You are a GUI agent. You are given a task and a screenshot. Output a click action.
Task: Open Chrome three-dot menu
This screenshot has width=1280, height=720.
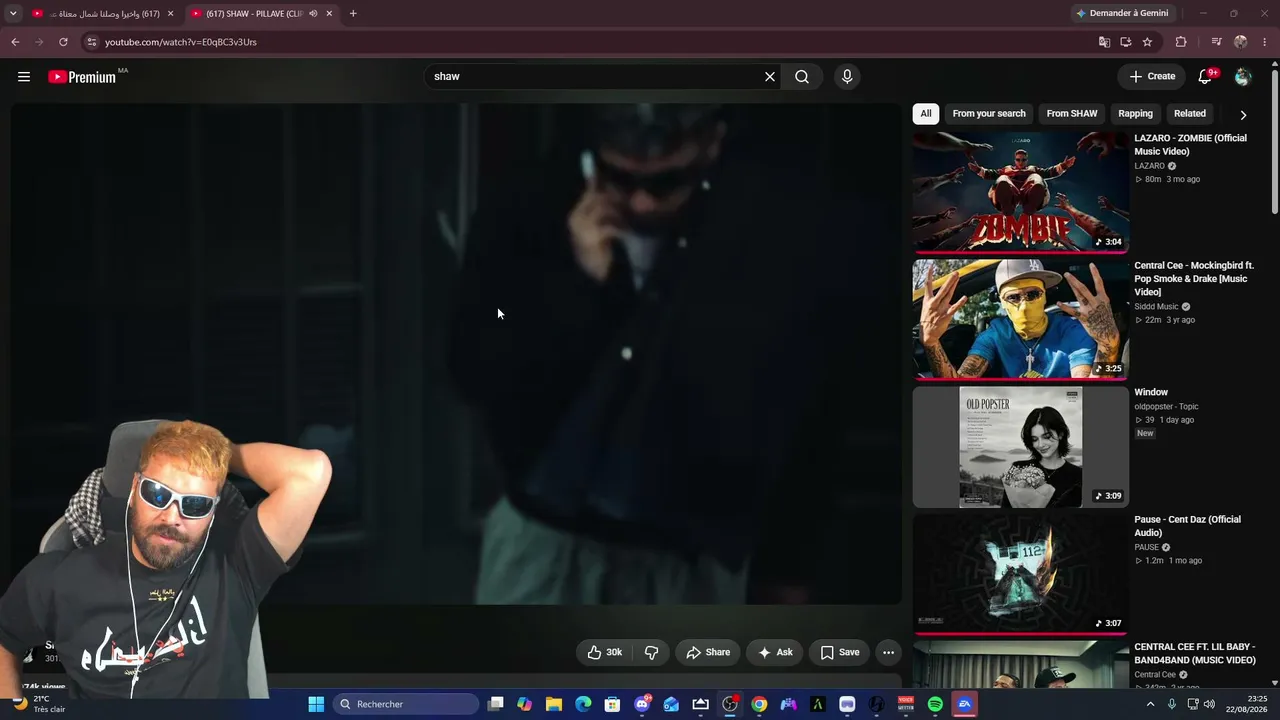(x=1266, y=42)
